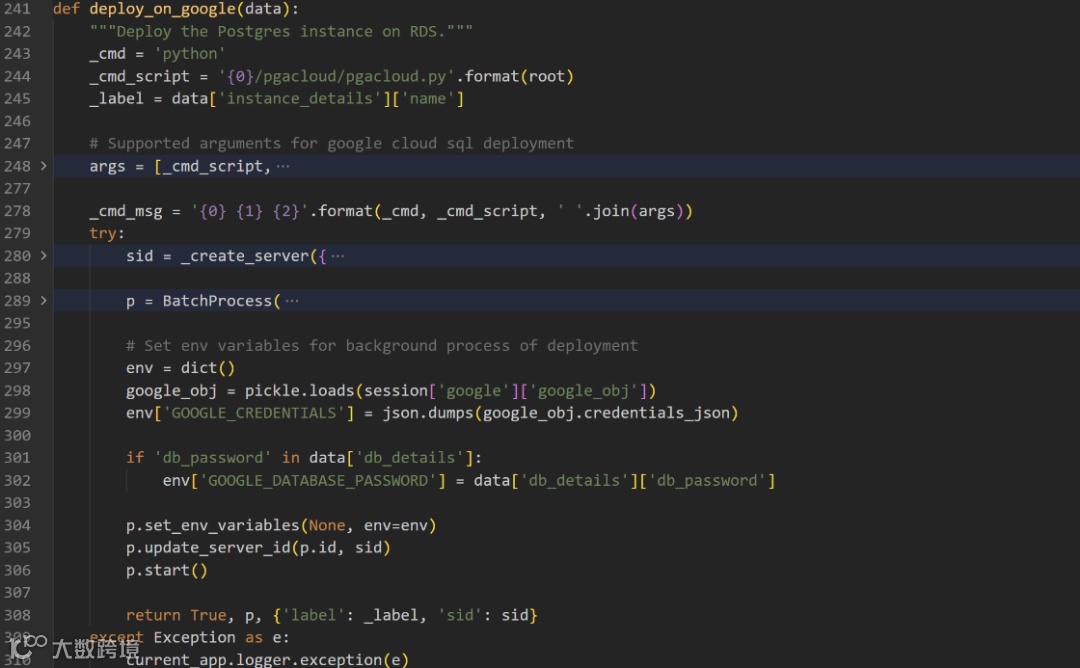Viewport: 1080px width, 668px height.
Task: Click the function name deploy_on_google
Action: [x=163, y=9]
